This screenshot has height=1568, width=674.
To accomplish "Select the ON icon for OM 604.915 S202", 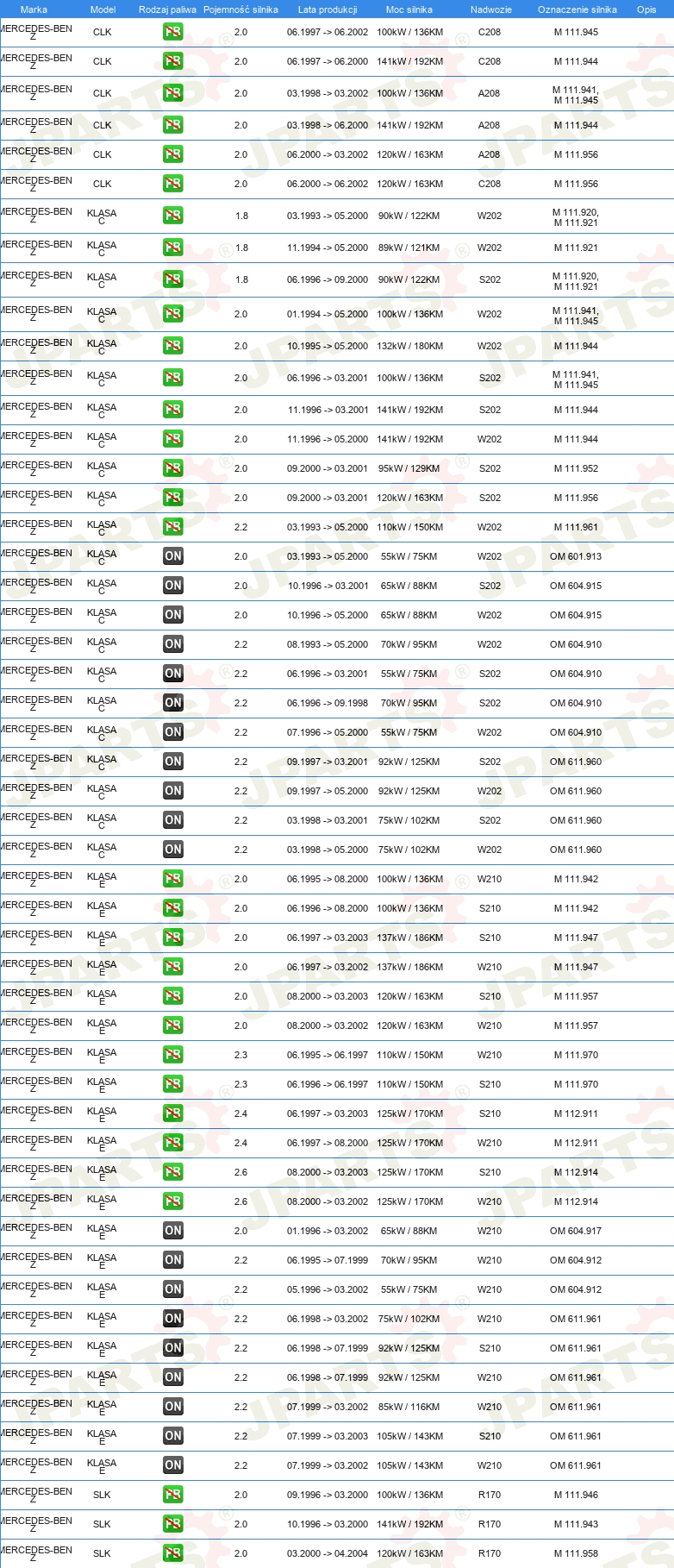I will [x=173, y=586].
